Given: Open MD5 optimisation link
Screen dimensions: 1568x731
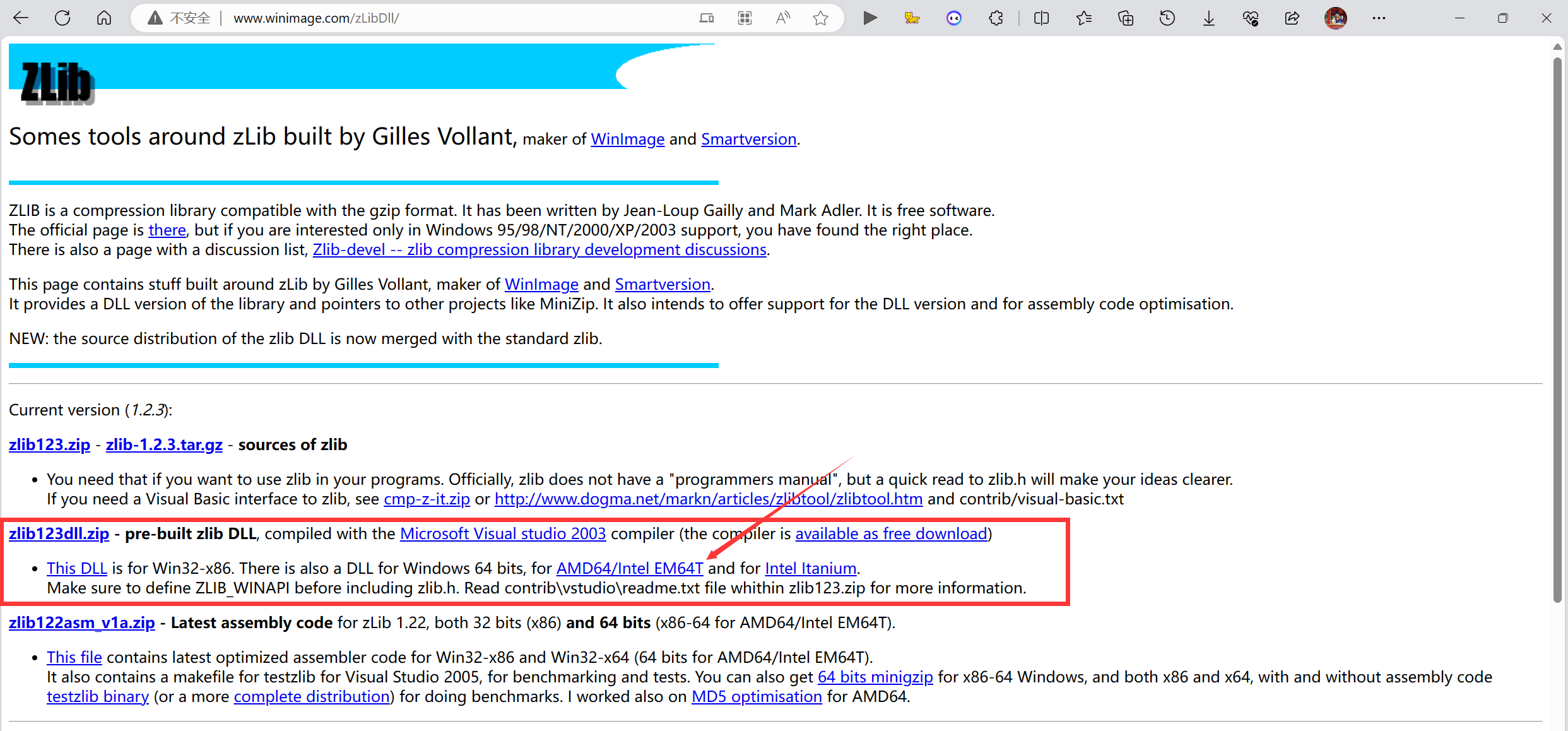Looking at the screenshot, I should point(757,696).
